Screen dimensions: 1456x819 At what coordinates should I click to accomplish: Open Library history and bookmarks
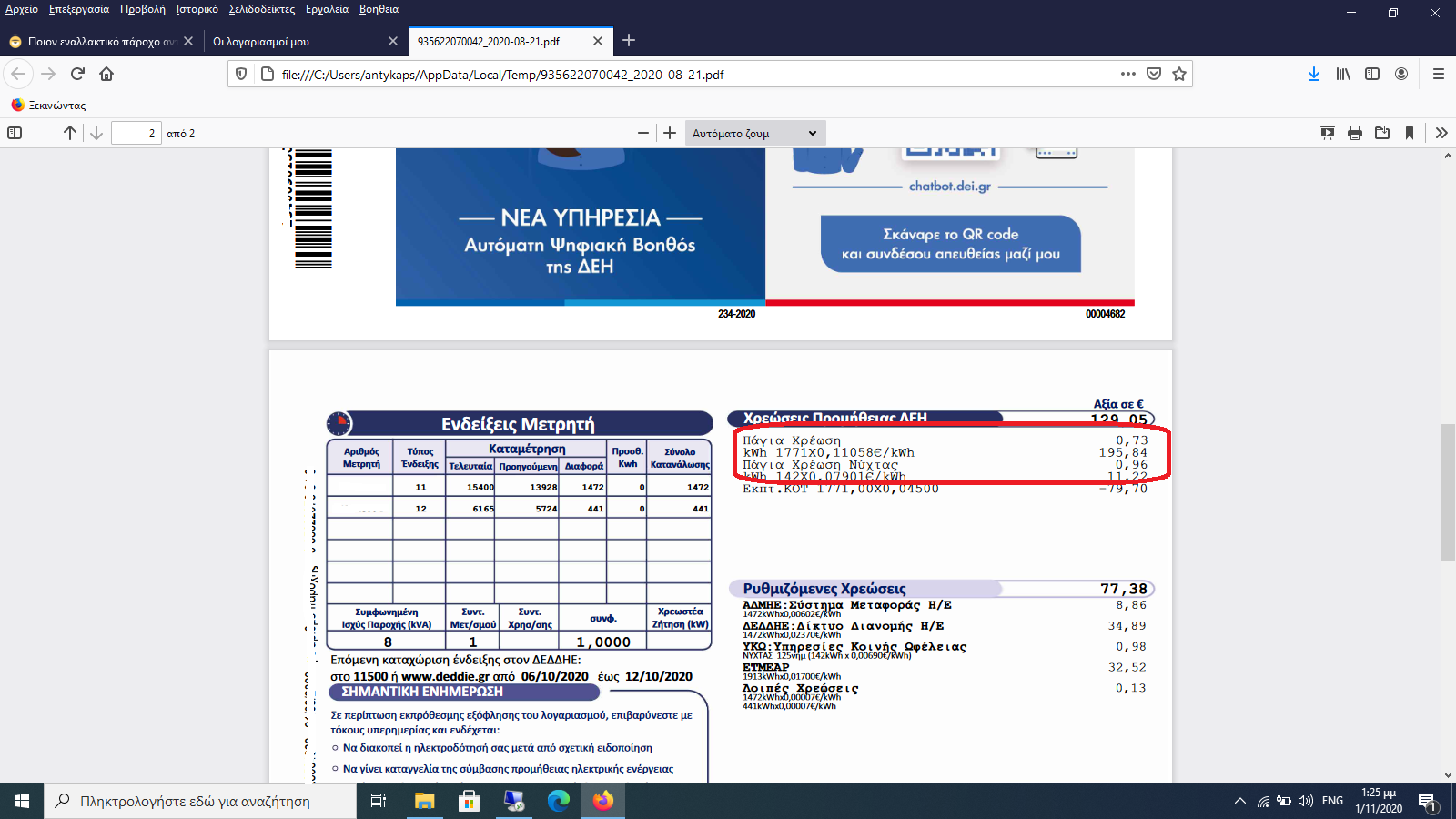pyautogui.click(x=1343, y=74)
